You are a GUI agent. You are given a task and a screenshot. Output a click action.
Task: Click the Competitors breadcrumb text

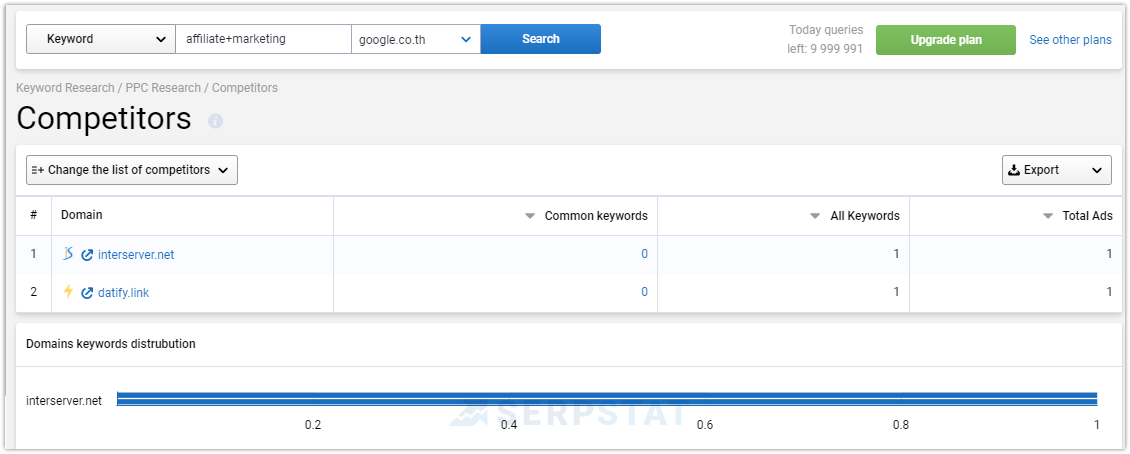pyautogui.click(x=244, y=88)
